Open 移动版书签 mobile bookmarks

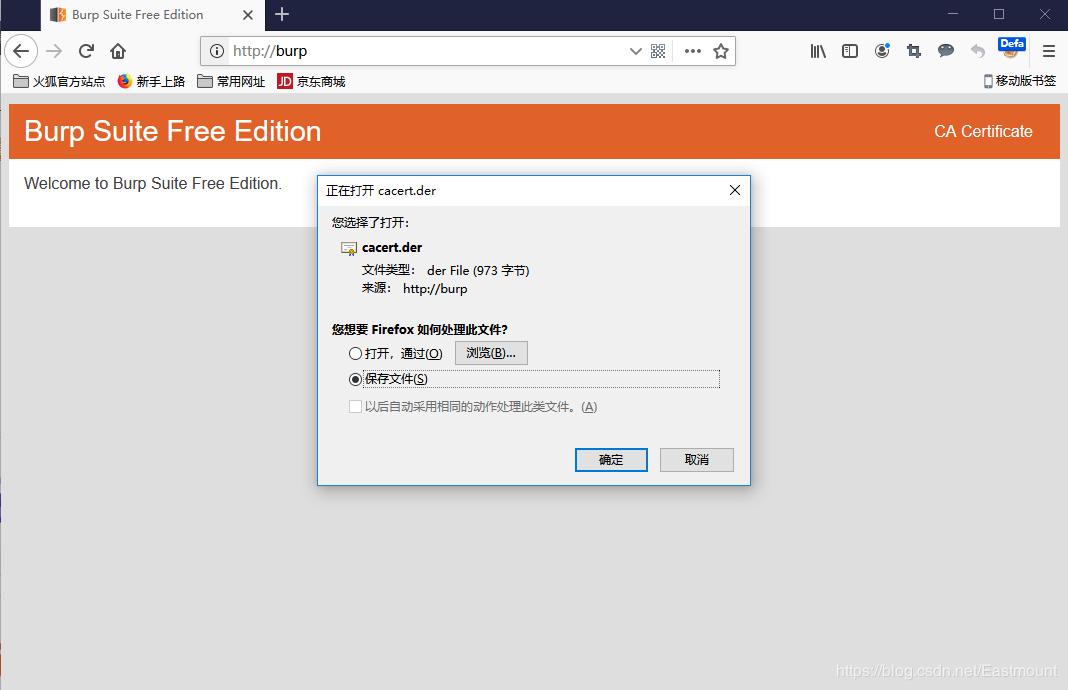click(1020, 81)
